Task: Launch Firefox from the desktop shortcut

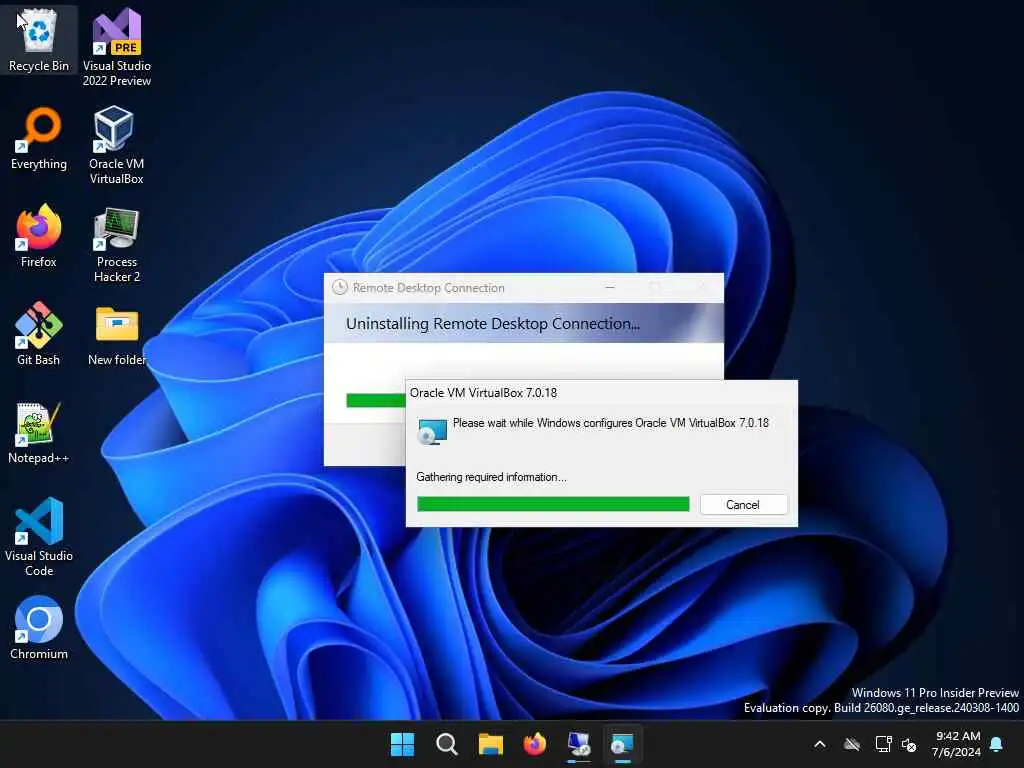Action: (x=39, y=236)
